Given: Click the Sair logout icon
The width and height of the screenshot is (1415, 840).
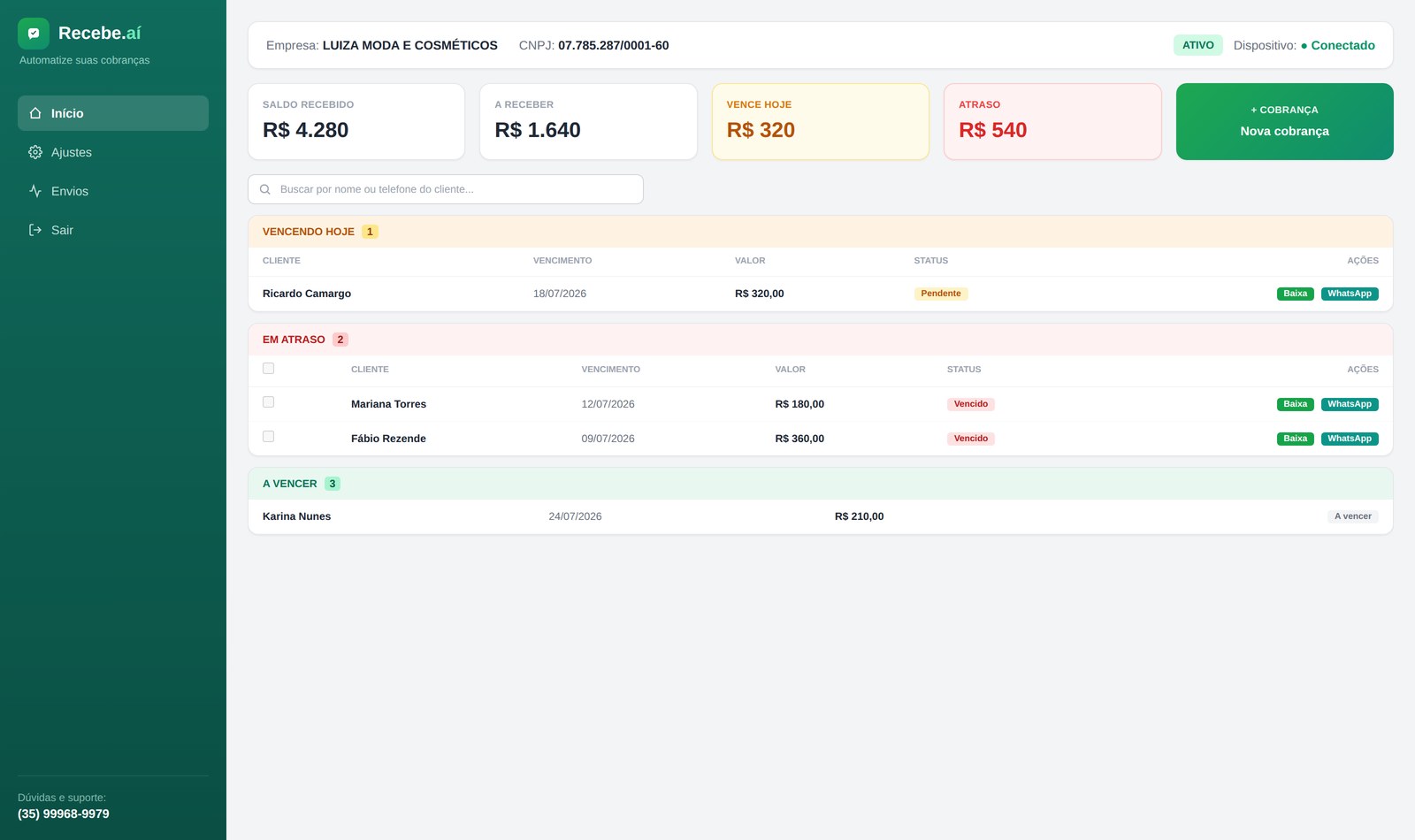Looking at the screenshot, I should tap(35, 230).
